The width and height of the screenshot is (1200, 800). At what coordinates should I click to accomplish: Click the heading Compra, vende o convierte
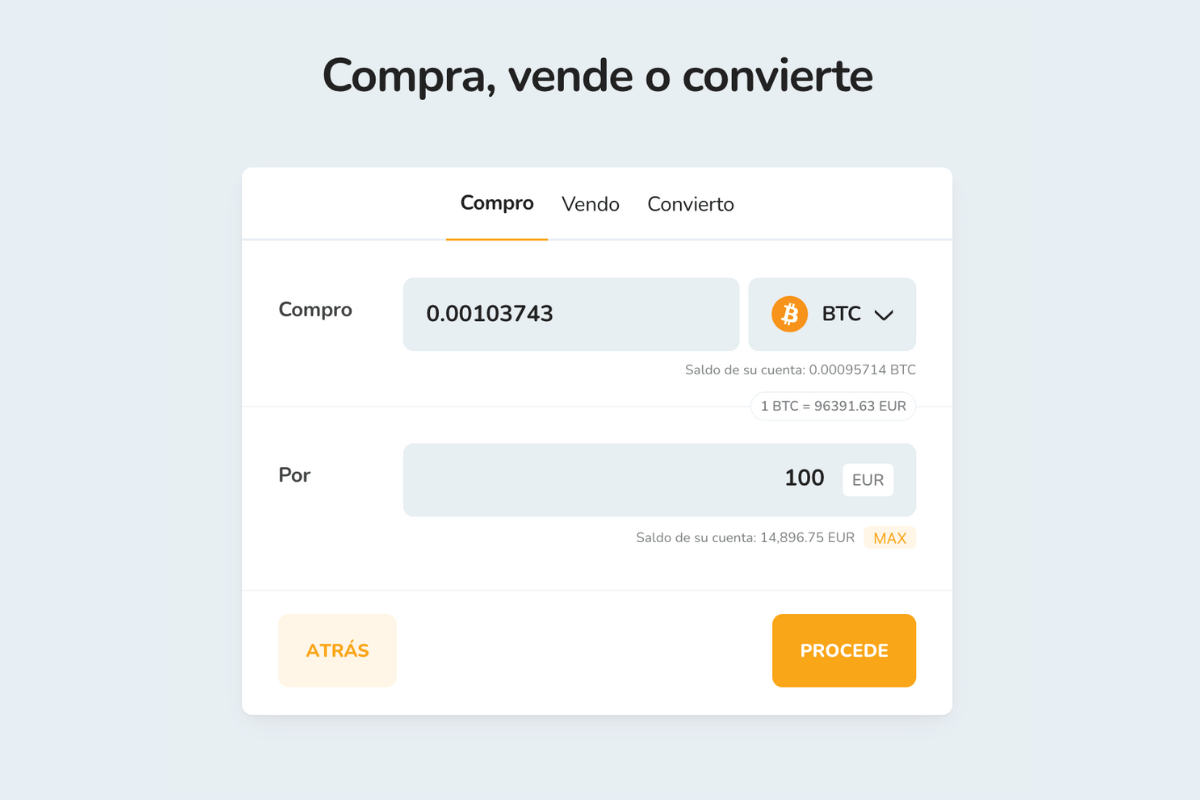598,75
